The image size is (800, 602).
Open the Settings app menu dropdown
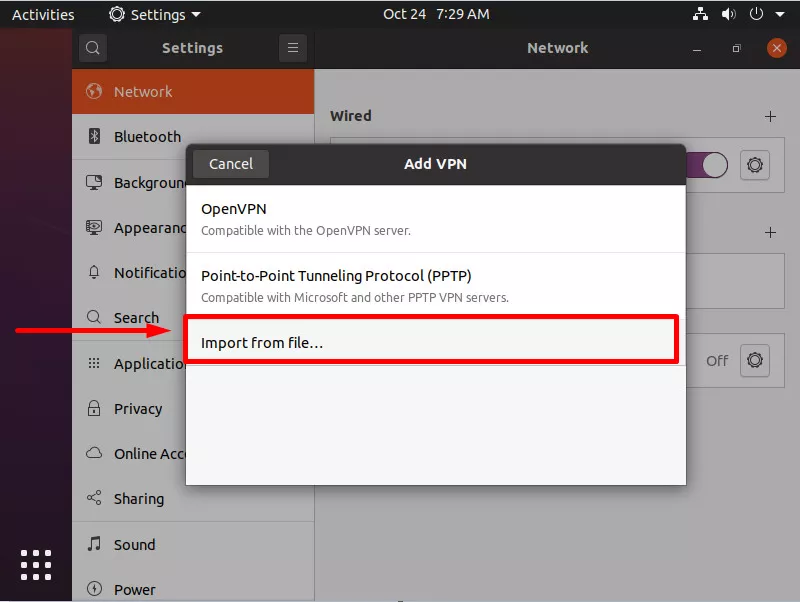[x=155, y=15]
